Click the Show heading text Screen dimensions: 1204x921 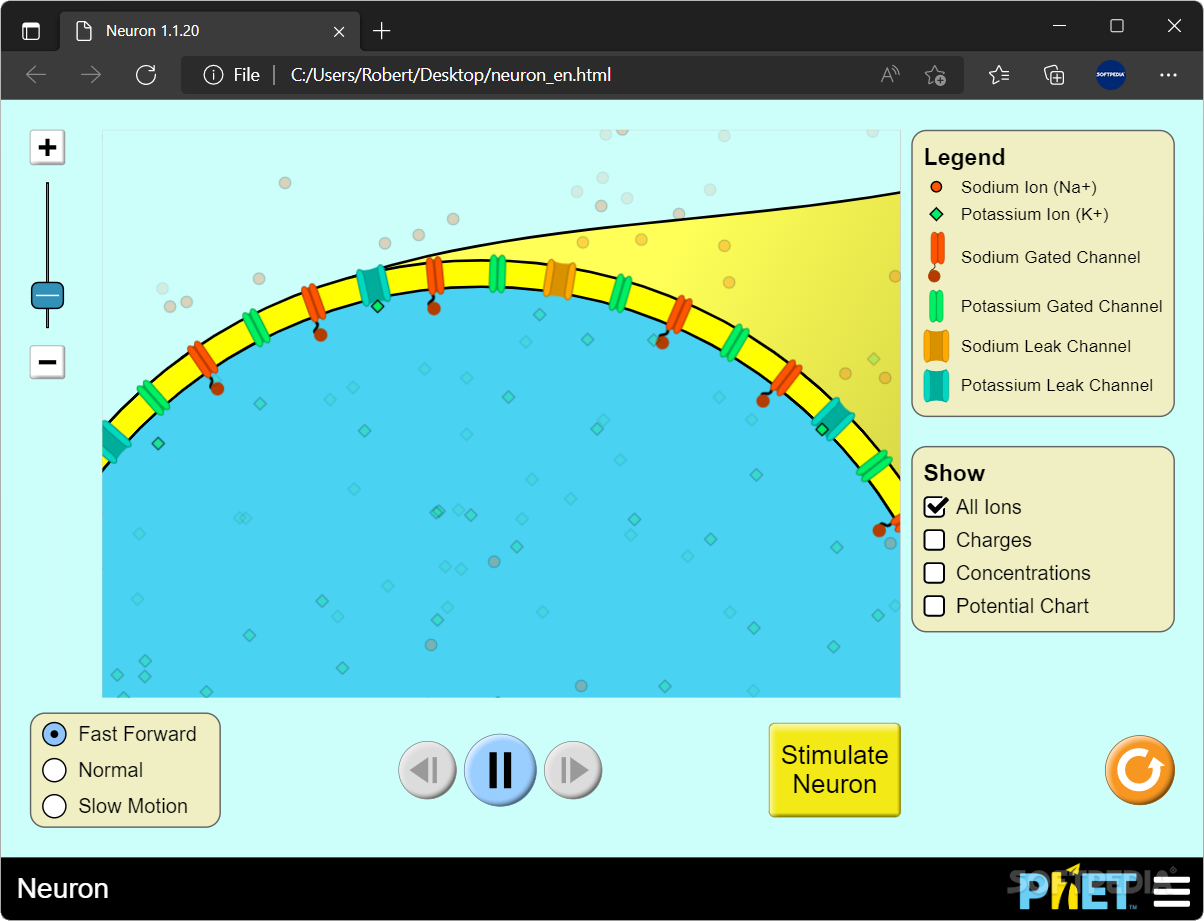click(x=954, y=473)
